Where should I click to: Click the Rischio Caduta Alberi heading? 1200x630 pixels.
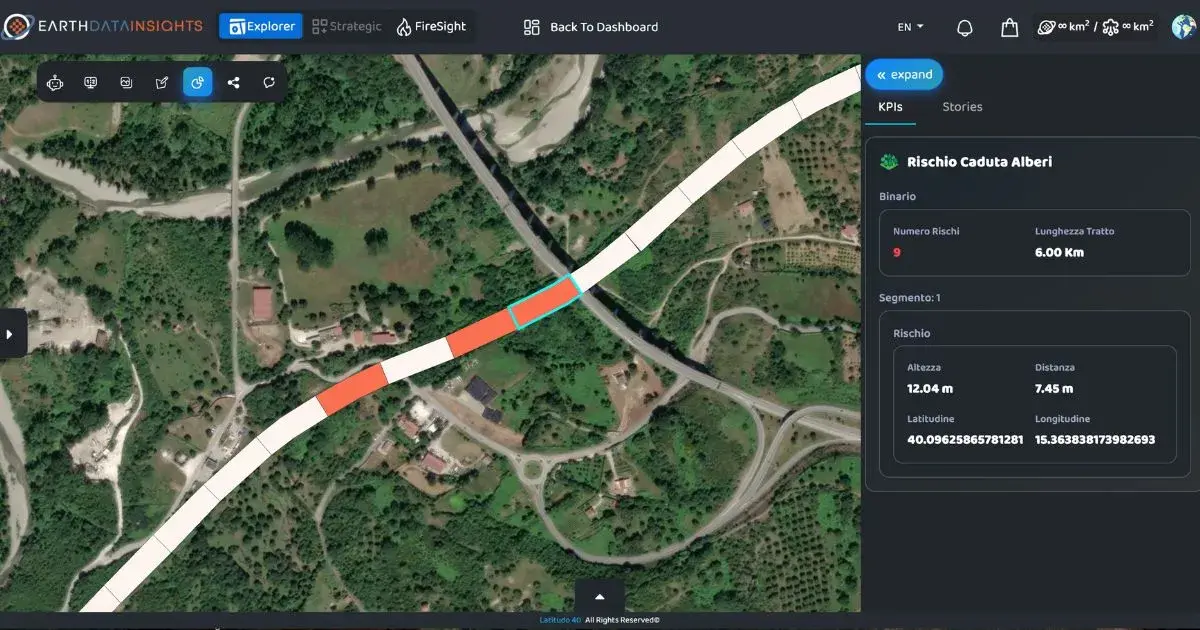pos(979,162)
